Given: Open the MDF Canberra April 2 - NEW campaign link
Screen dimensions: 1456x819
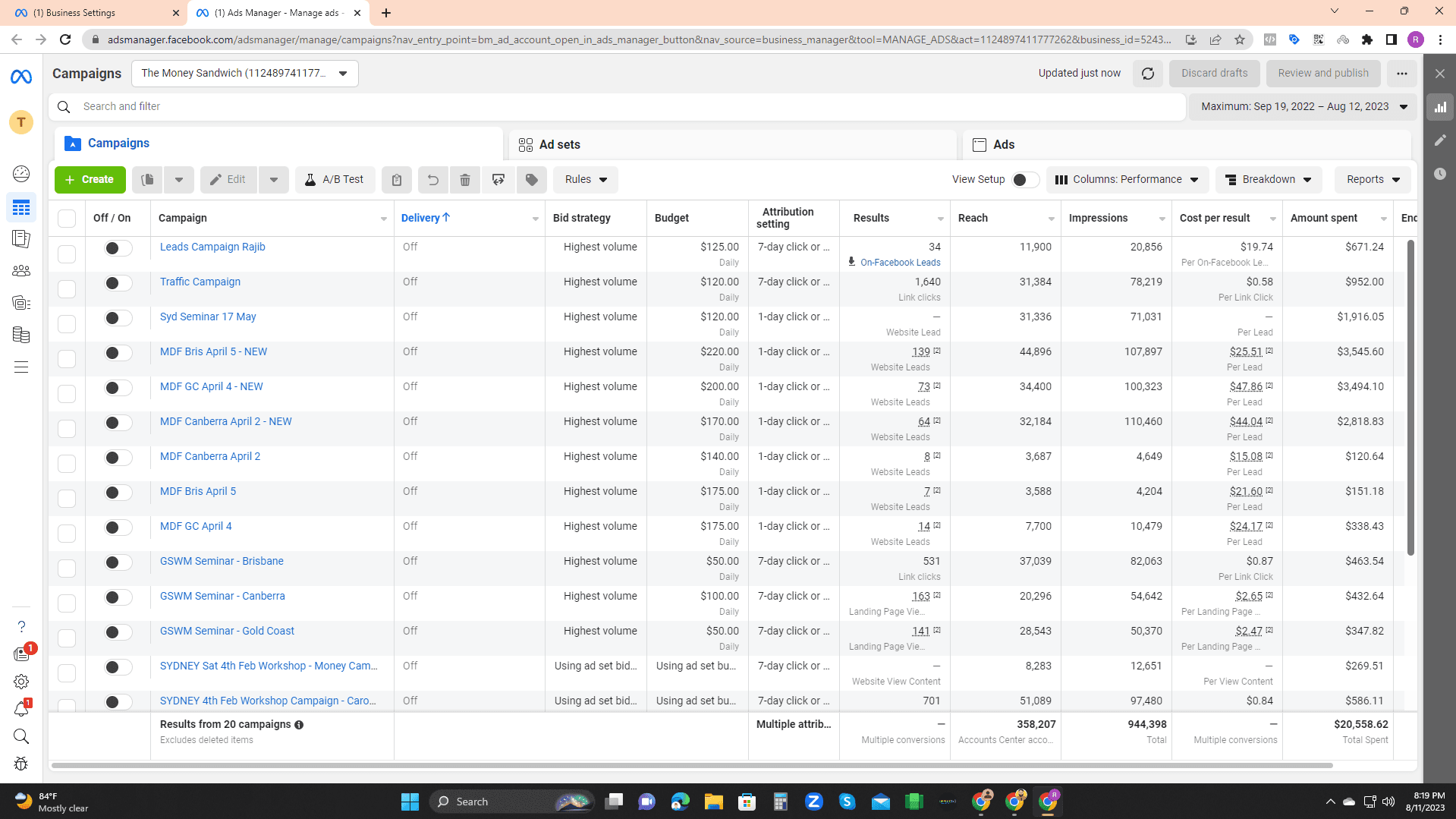Looking at the screenshot, I should point(225,421).
